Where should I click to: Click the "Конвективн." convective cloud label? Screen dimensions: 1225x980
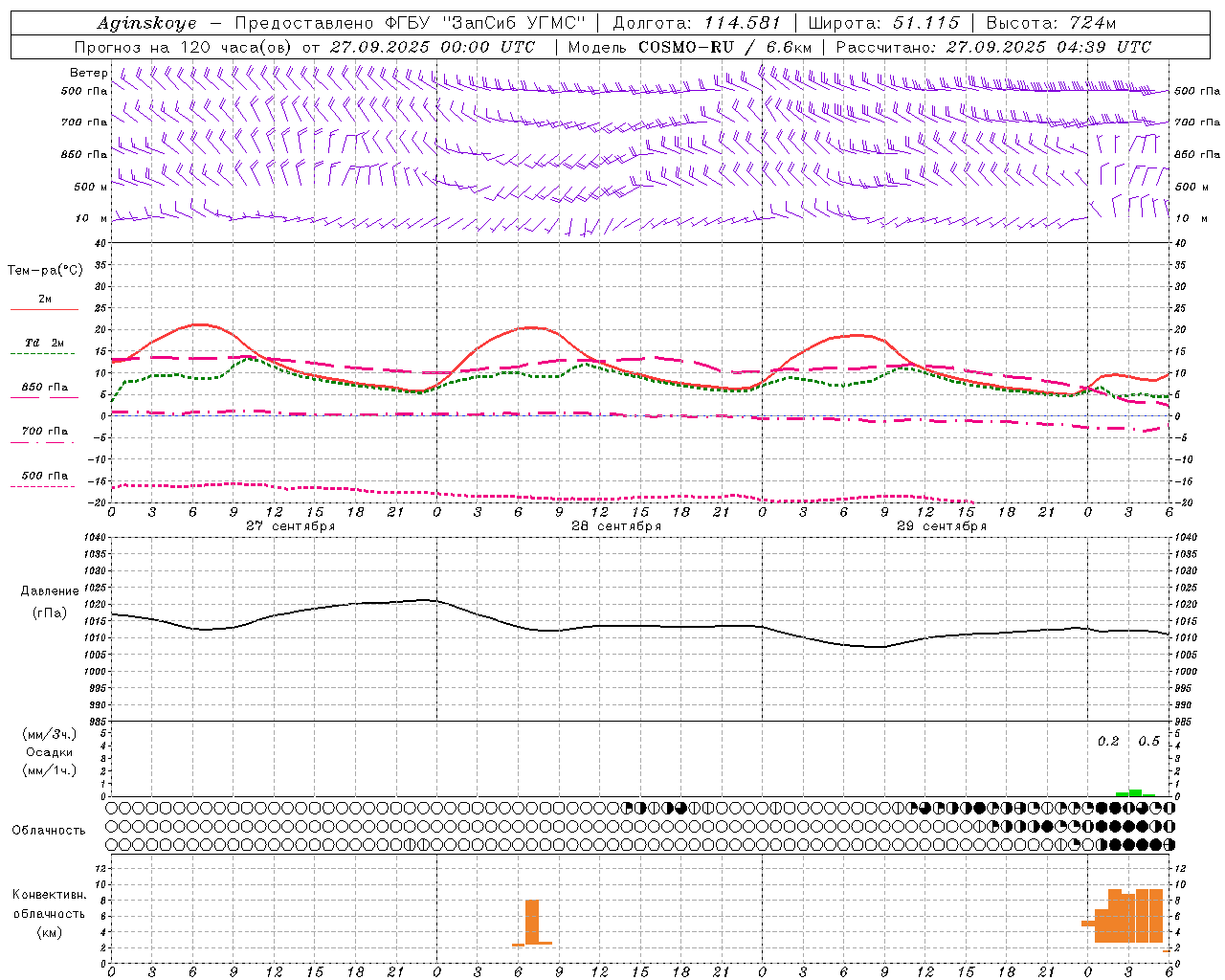[x=49, y=895]
